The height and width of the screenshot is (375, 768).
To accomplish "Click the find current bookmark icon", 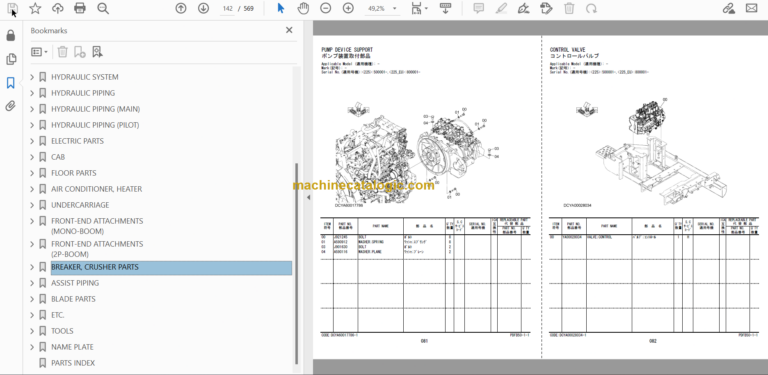I will pos(97,52).
